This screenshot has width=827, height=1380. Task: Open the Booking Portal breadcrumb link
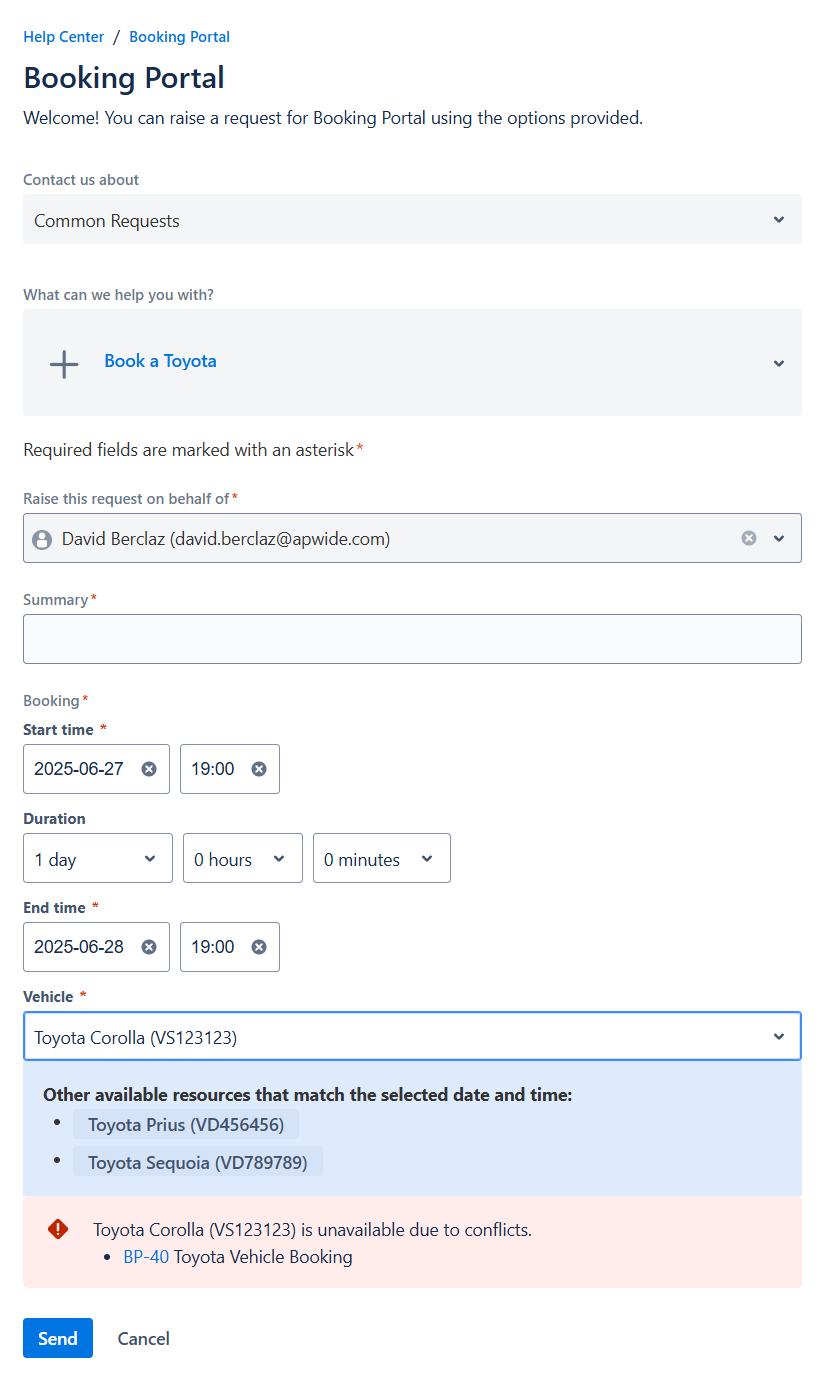pyautogui.click(x=179, y=37)
